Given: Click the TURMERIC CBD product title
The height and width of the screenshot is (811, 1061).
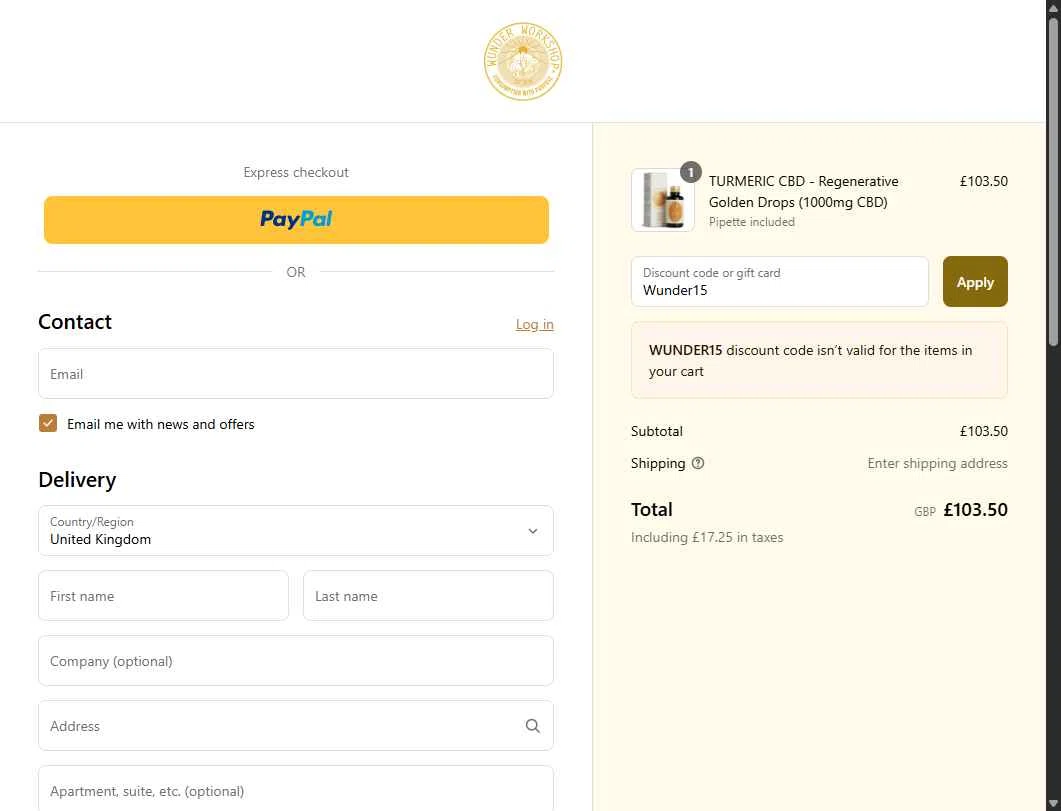Looking at the screenshot, I should click(803, 191).
